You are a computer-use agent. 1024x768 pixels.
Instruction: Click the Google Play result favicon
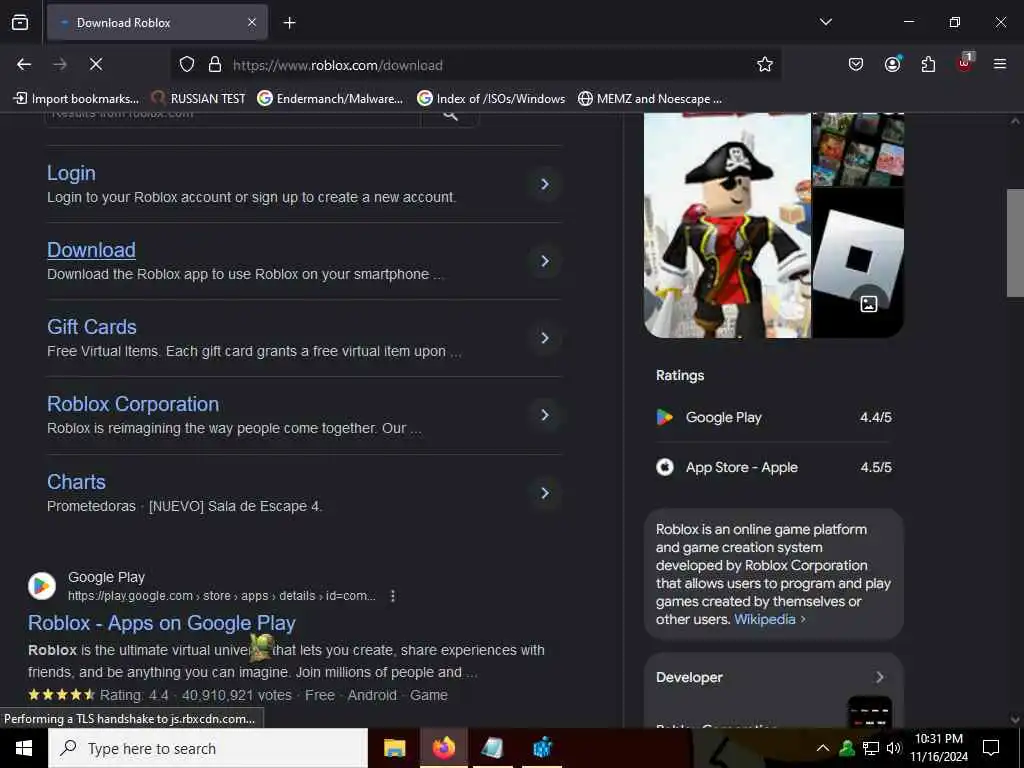click(42, 586)
